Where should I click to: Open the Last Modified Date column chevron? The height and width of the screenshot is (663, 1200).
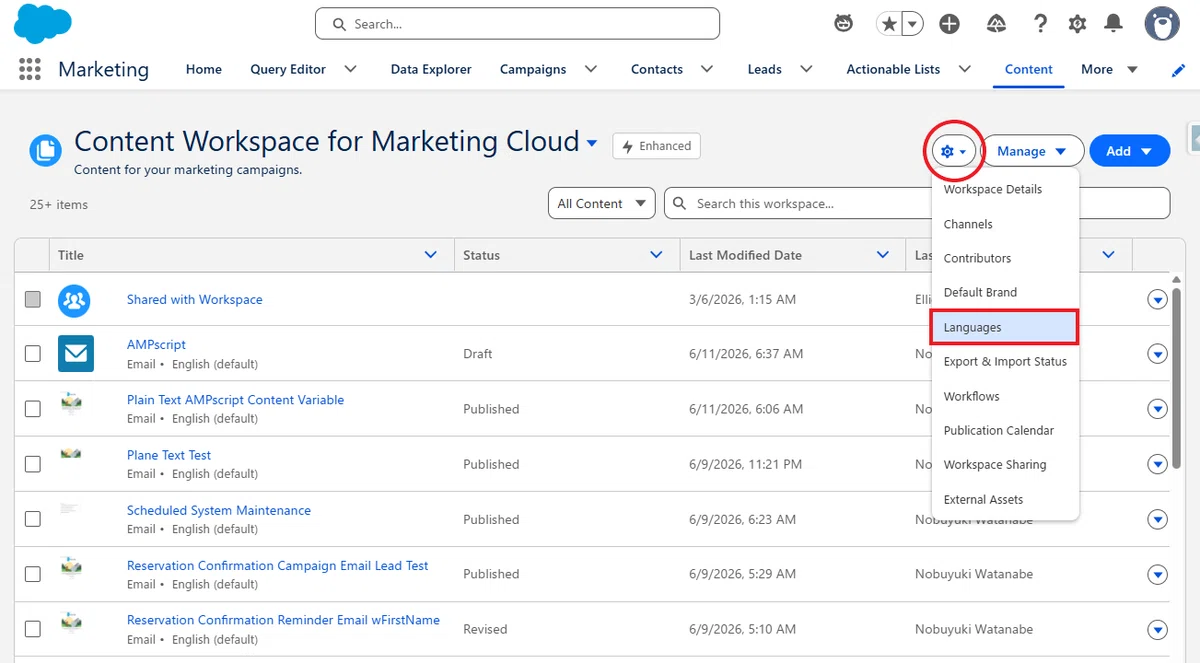(883, 255)
